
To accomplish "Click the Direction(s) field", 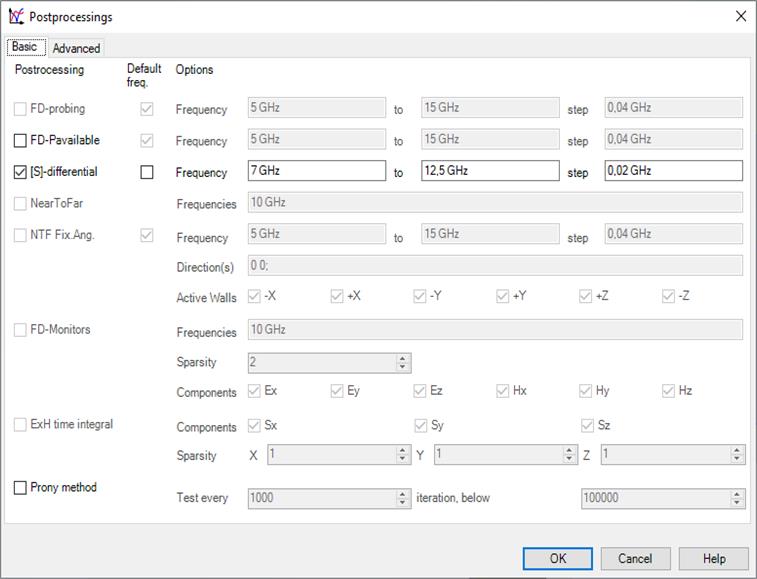I will 495,266.
